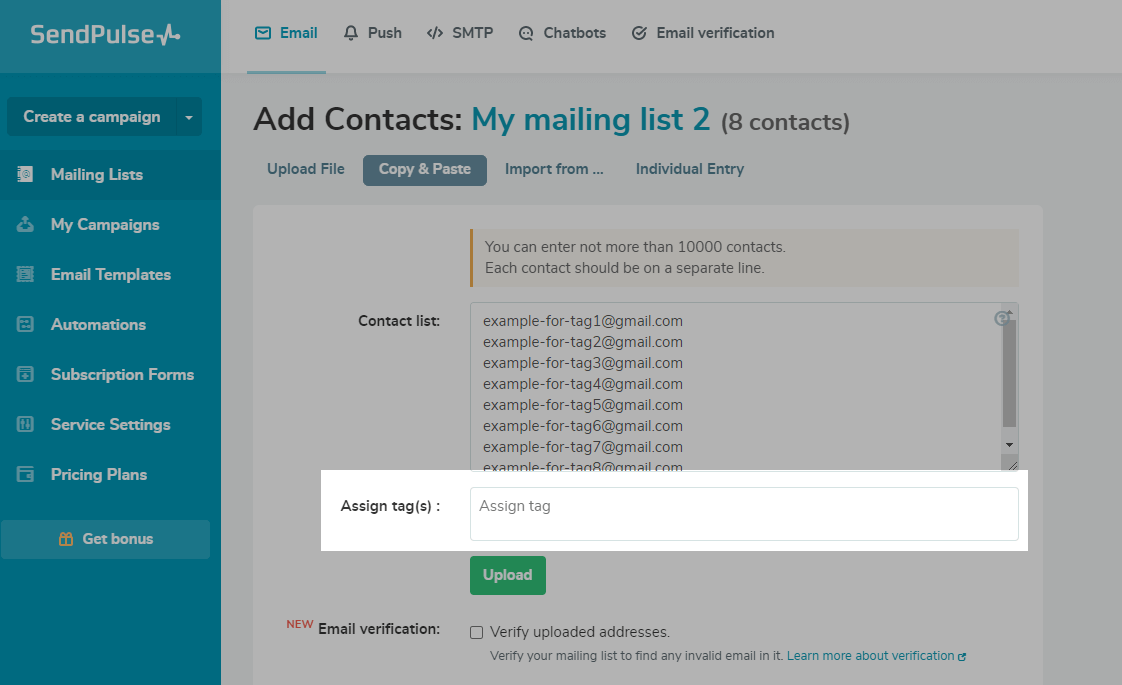
Task: Click the My Campaigns sidebar icon
Action: coord(26,224)
